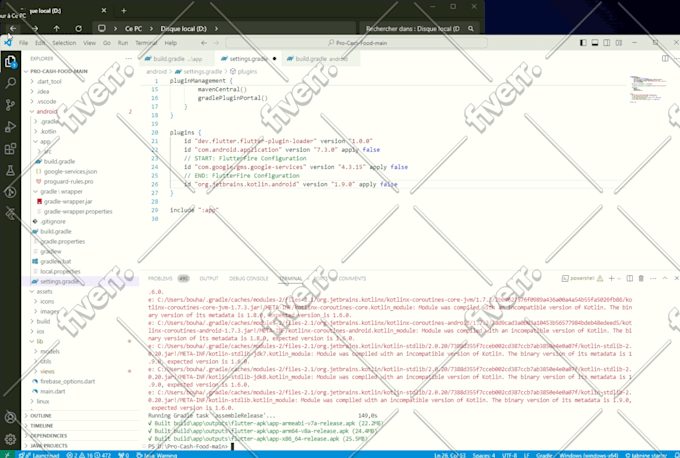Switch to the OUTPUT panel tab
This screenshot has width=680, height=458.
tap(209, 278)
